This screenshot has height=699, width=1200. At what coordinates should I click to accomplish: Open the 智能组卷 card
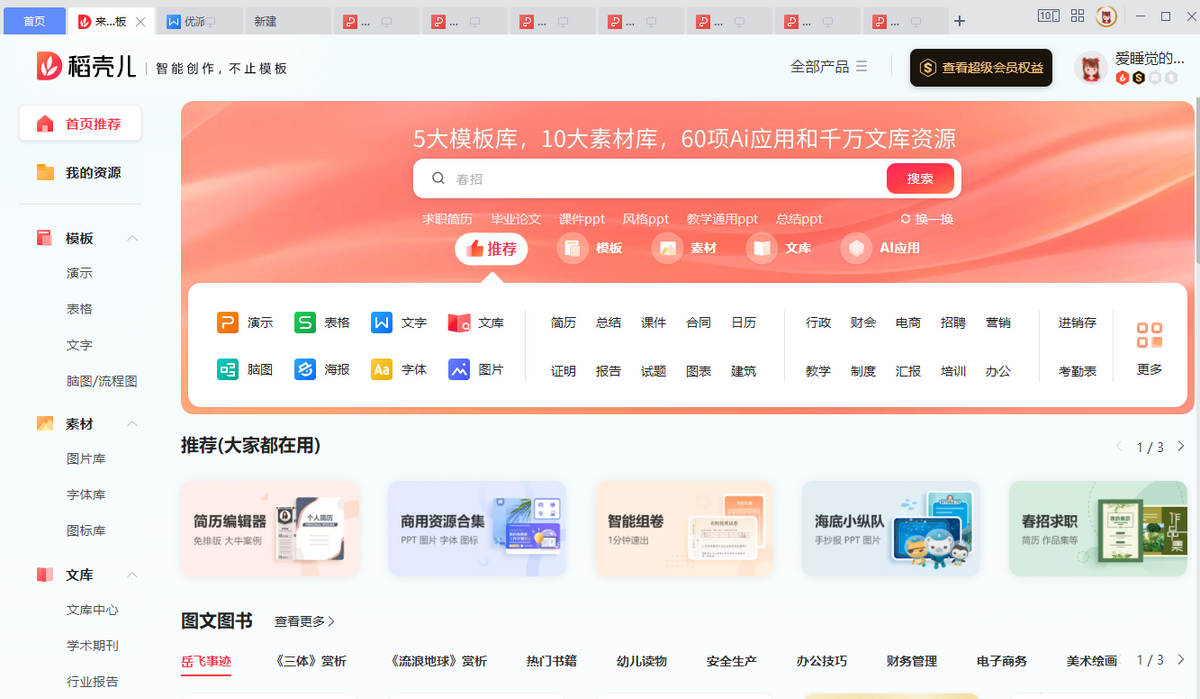click(684, 528)
